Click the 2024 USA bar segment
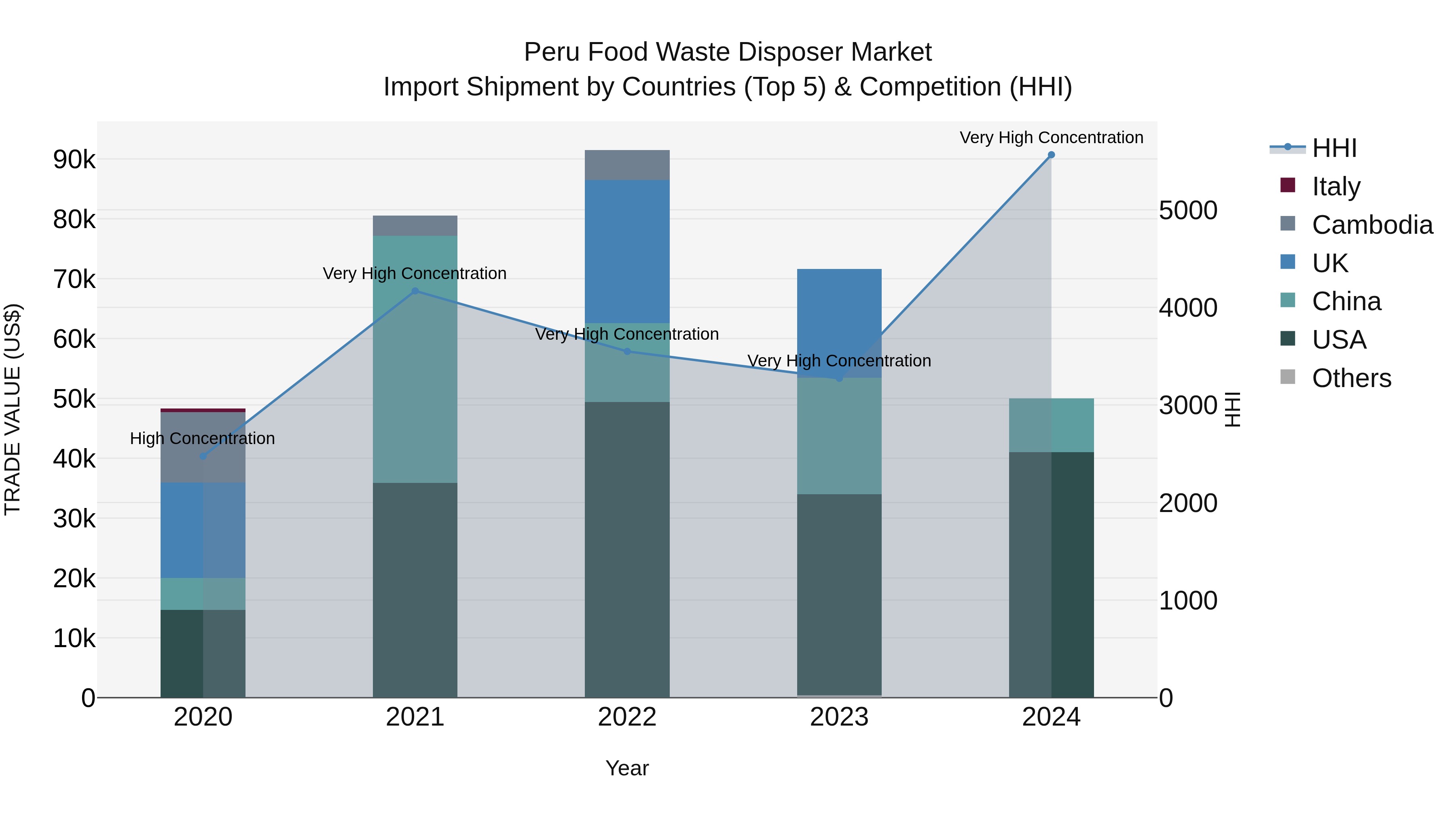 tap(1051, 575)
